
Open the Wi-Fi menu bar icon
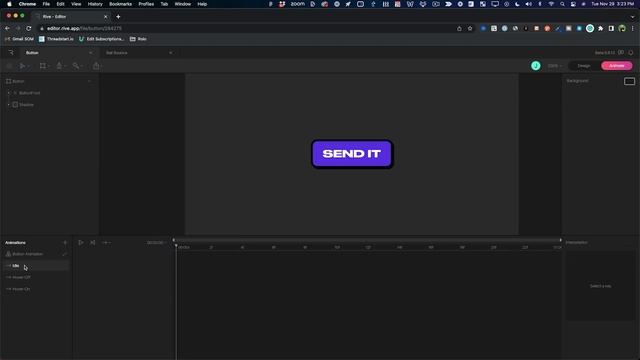pos(551,4)
